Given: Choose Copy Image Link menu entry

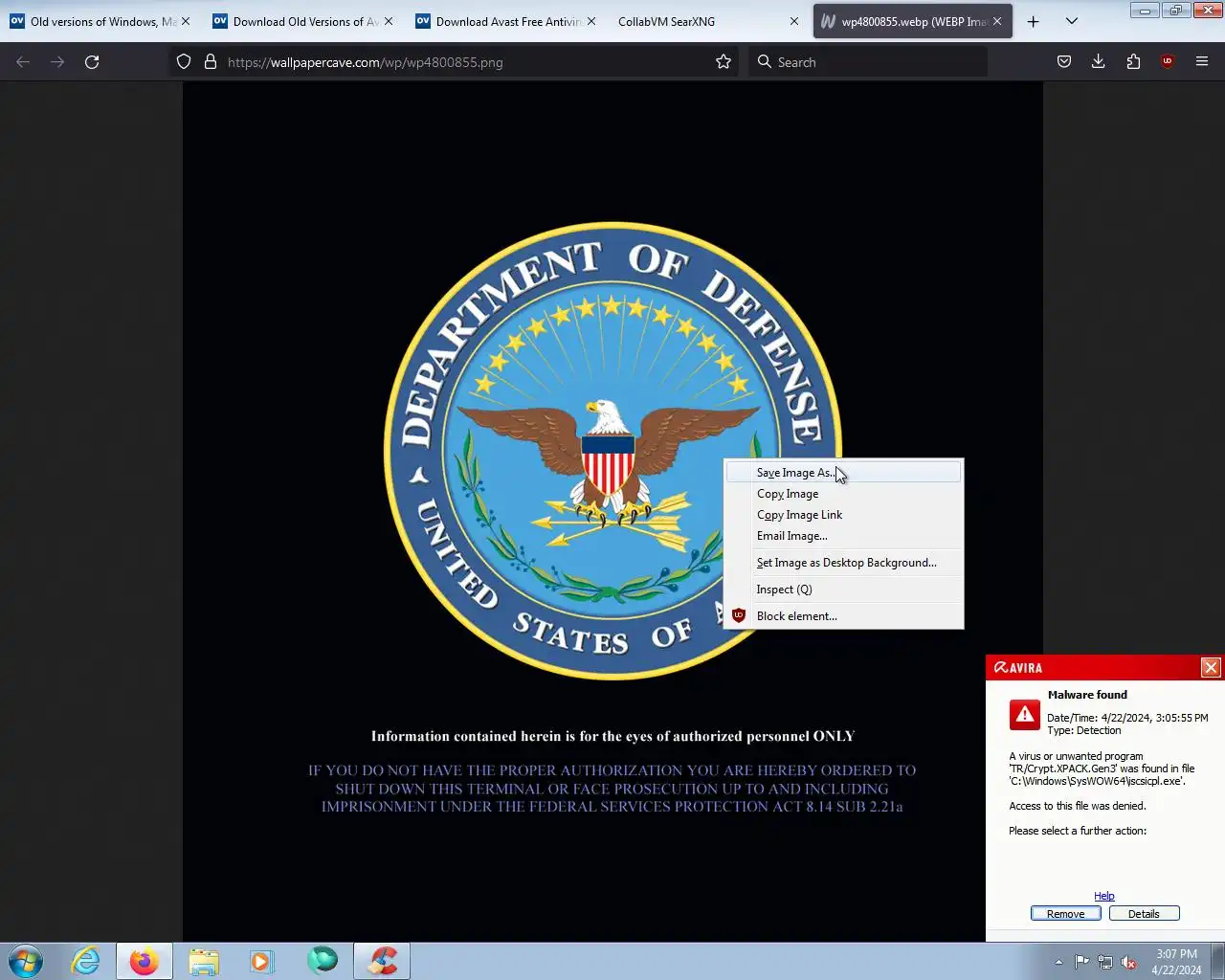Looking at the screenshot, I should (x=844, y=515).
